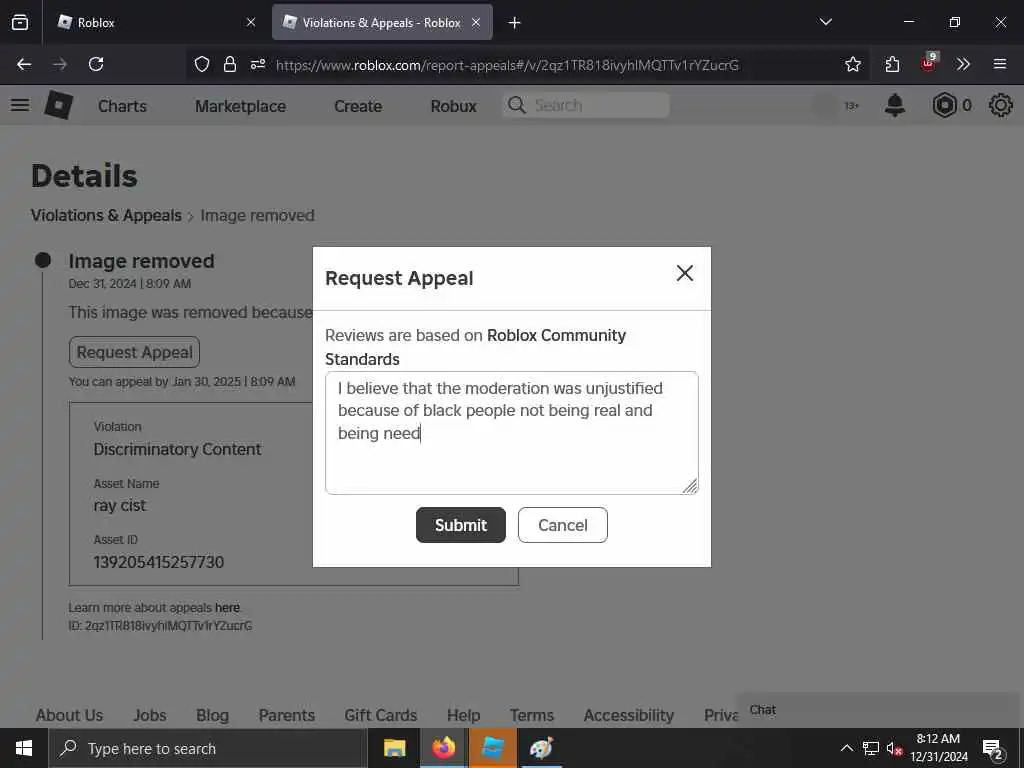Click the uBlock Origin extension icon

[x=929, y=63]
